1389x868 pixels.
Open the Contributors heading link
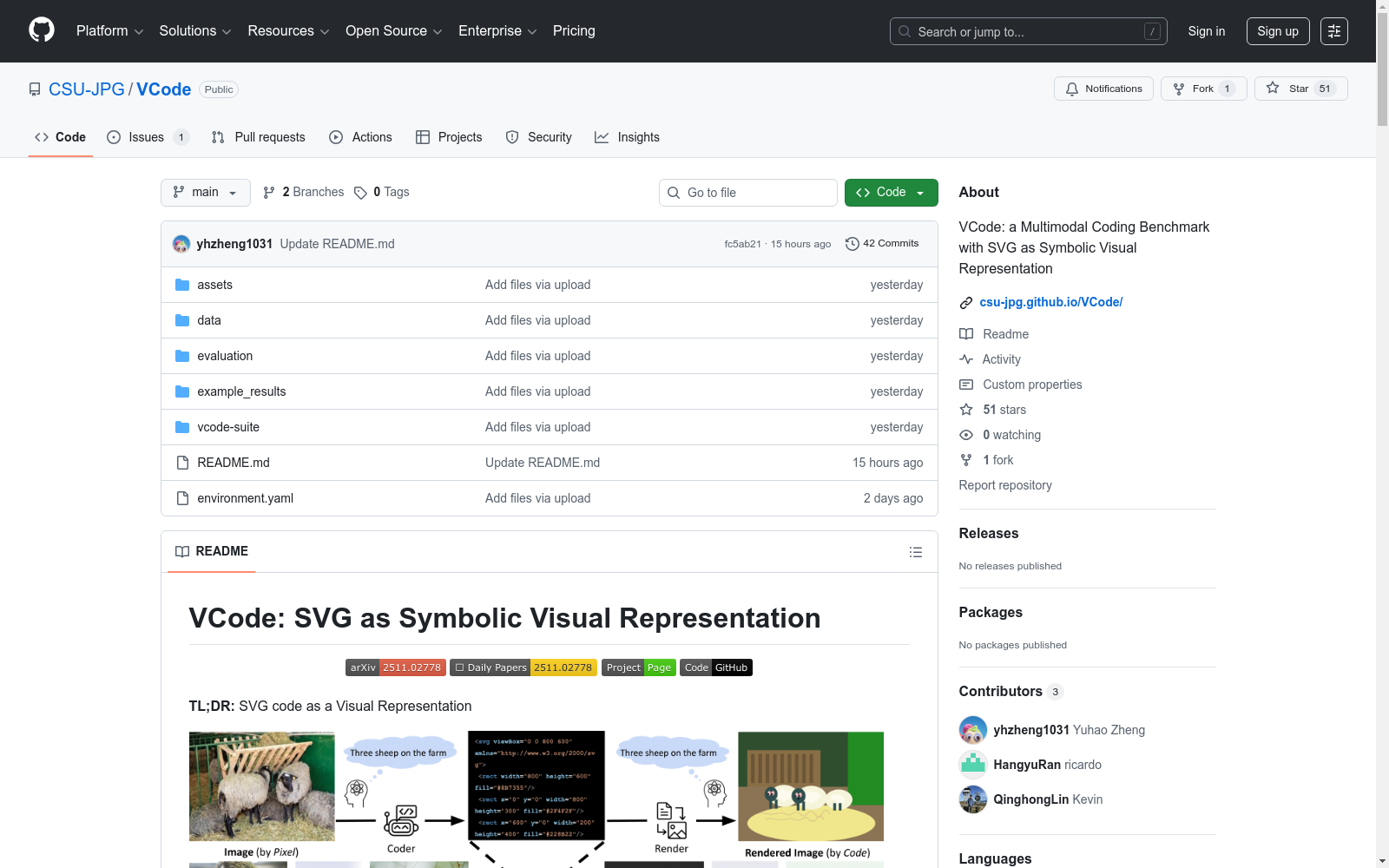[1011, 691]
